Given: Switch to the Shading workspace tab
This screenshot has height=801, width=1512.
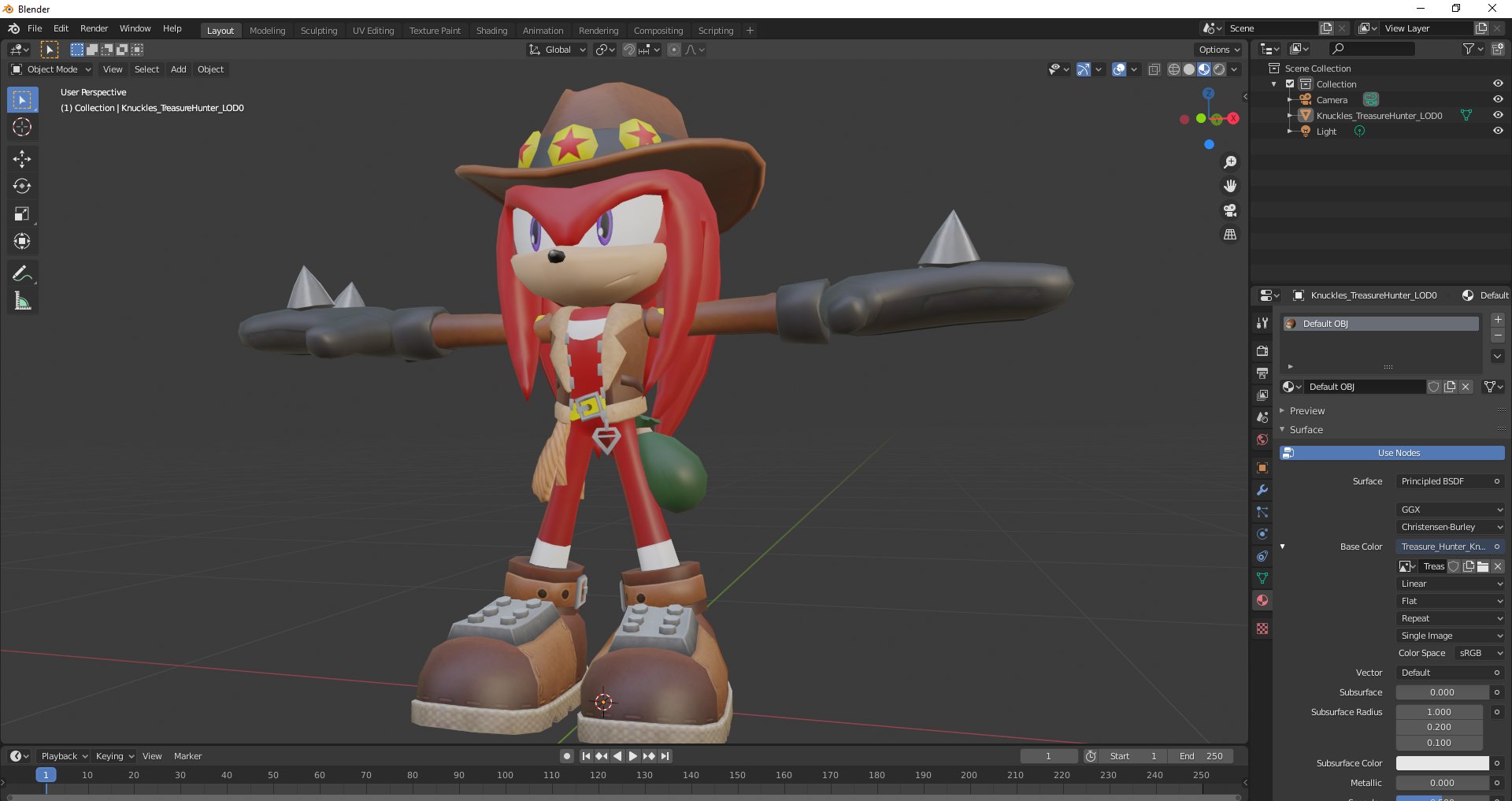Looking at the screenshot, I should [x=491, y=31].
